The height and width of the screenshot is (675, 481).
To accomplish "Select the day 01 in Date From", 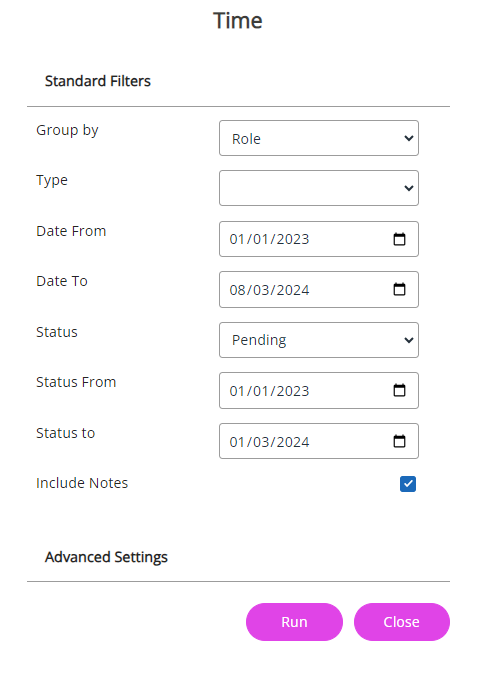I will [x=237, y=239].
